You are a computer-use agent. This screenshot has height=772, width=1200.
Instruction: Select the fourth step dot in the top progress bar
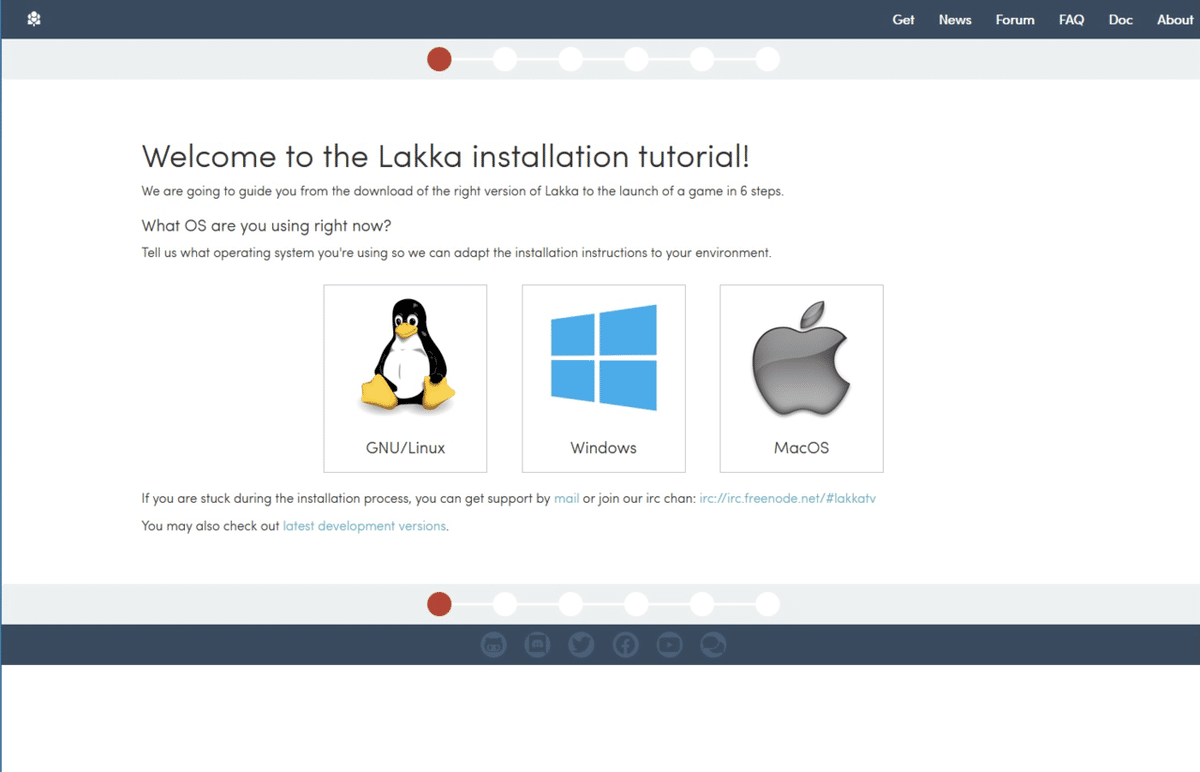[636, 60]
